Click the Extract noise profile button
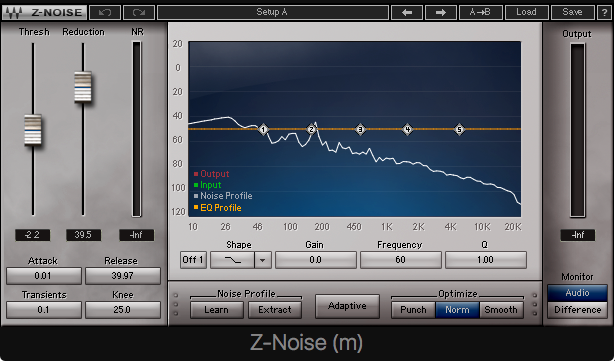 [x=275, y=310]
